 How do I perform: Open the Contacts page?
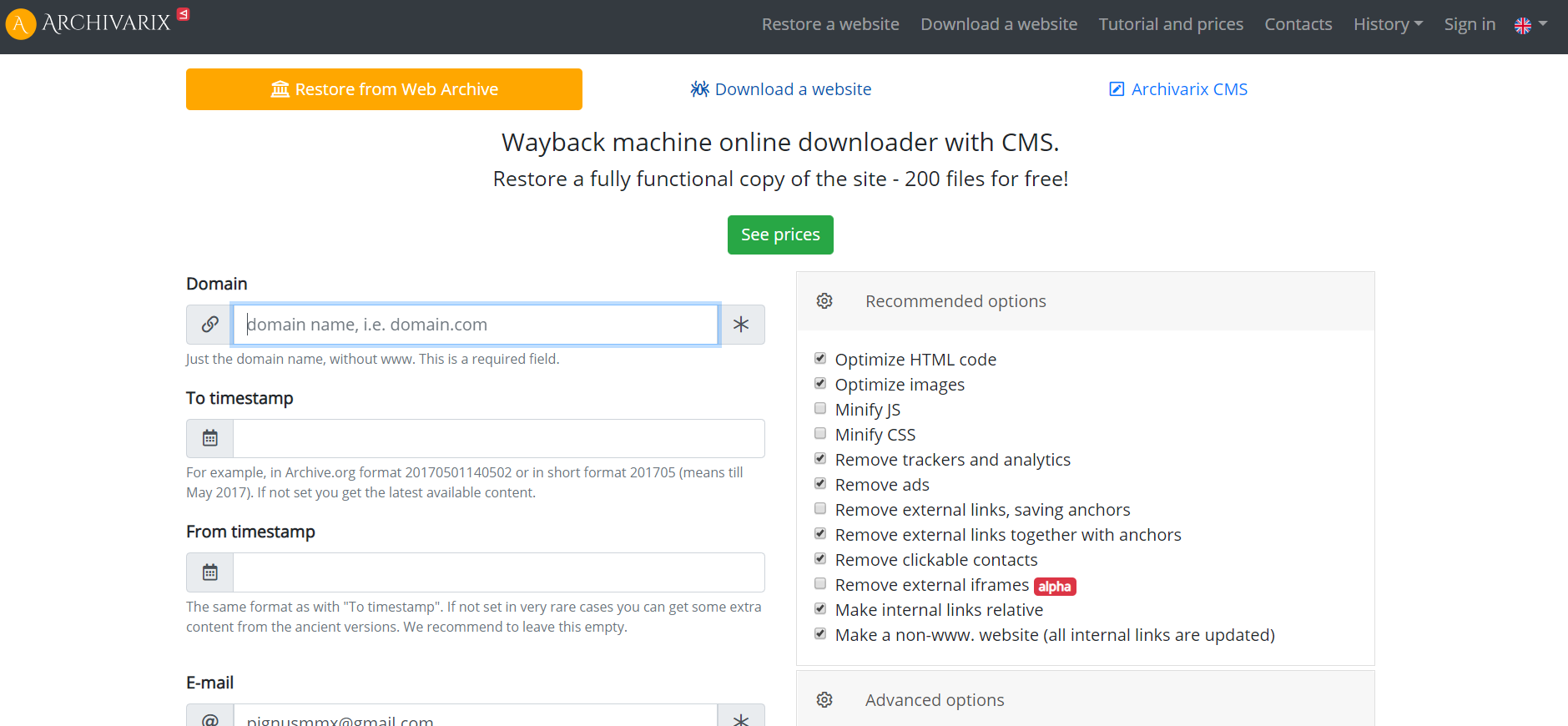[1298, 24]
